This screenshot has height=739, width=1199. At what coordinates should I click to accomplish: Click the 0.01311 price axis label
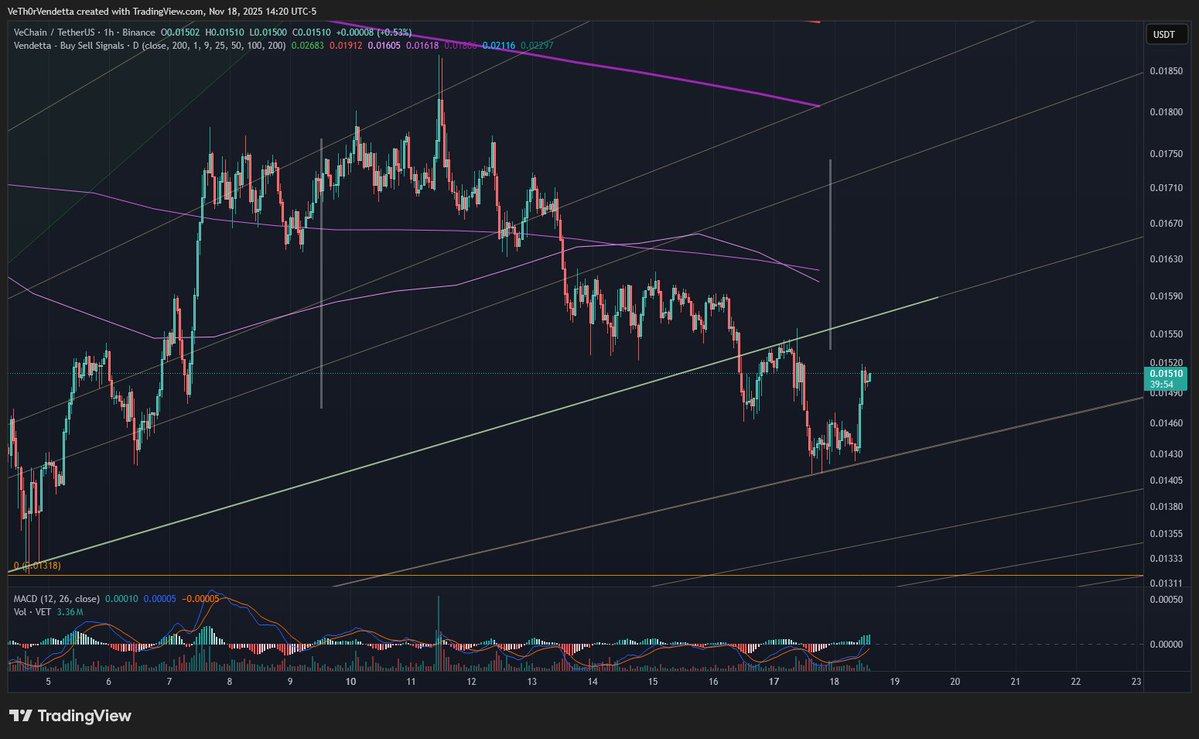(1166, 583)
